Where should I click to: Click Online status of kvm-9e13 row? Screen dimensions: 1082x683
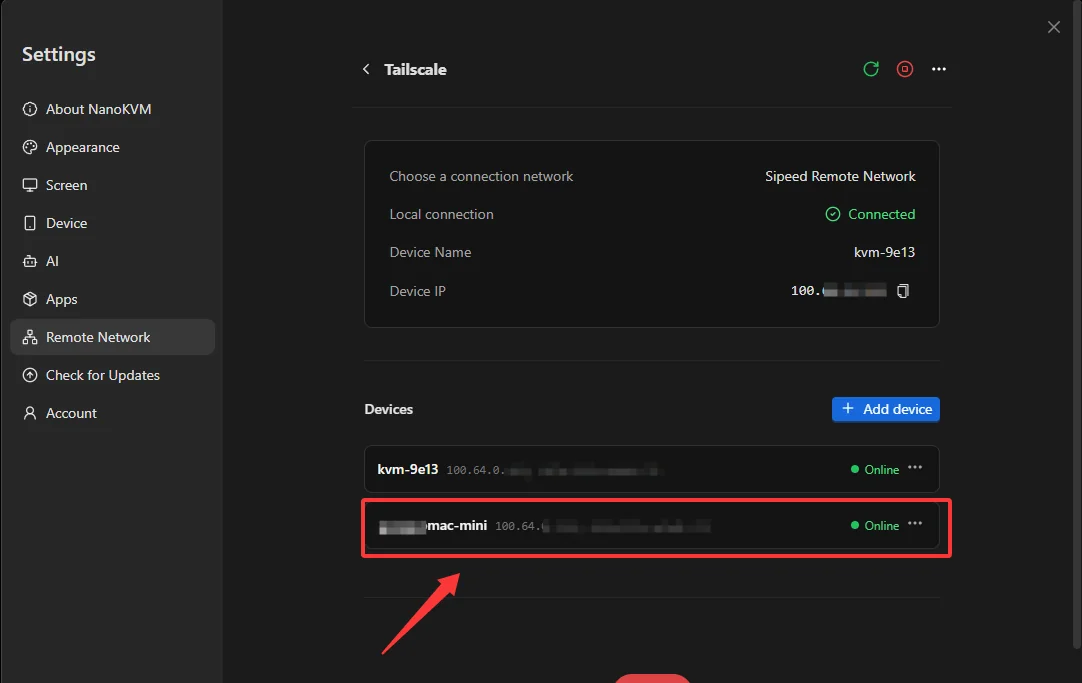click(x=874, y=469)
